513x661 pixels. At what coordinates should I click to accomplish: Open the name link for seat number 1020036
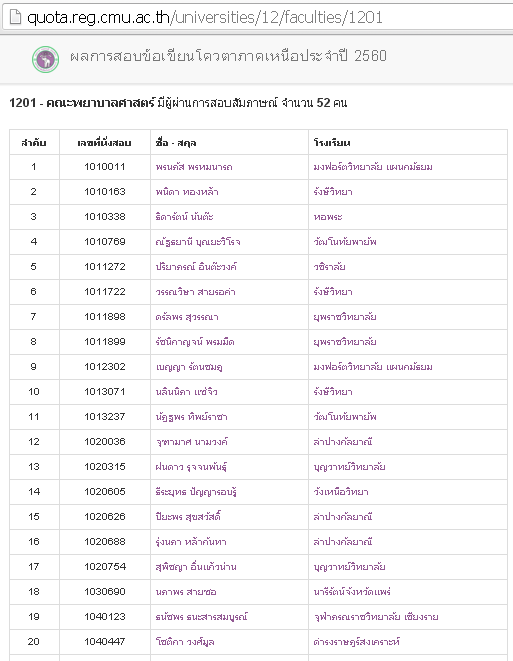click(x=191, y=442)
